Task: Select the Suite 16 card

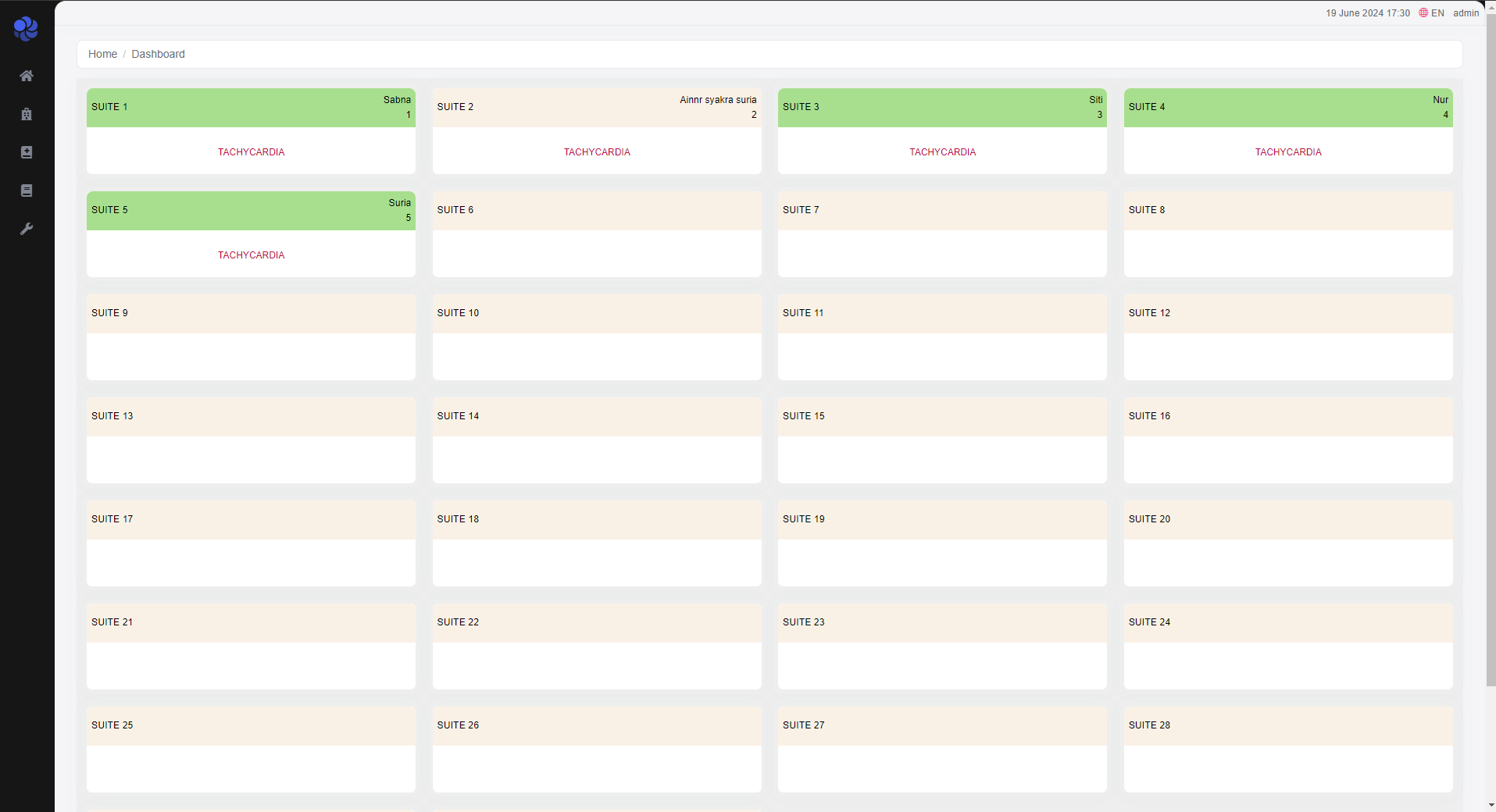Action: [x=1288, y=440]
